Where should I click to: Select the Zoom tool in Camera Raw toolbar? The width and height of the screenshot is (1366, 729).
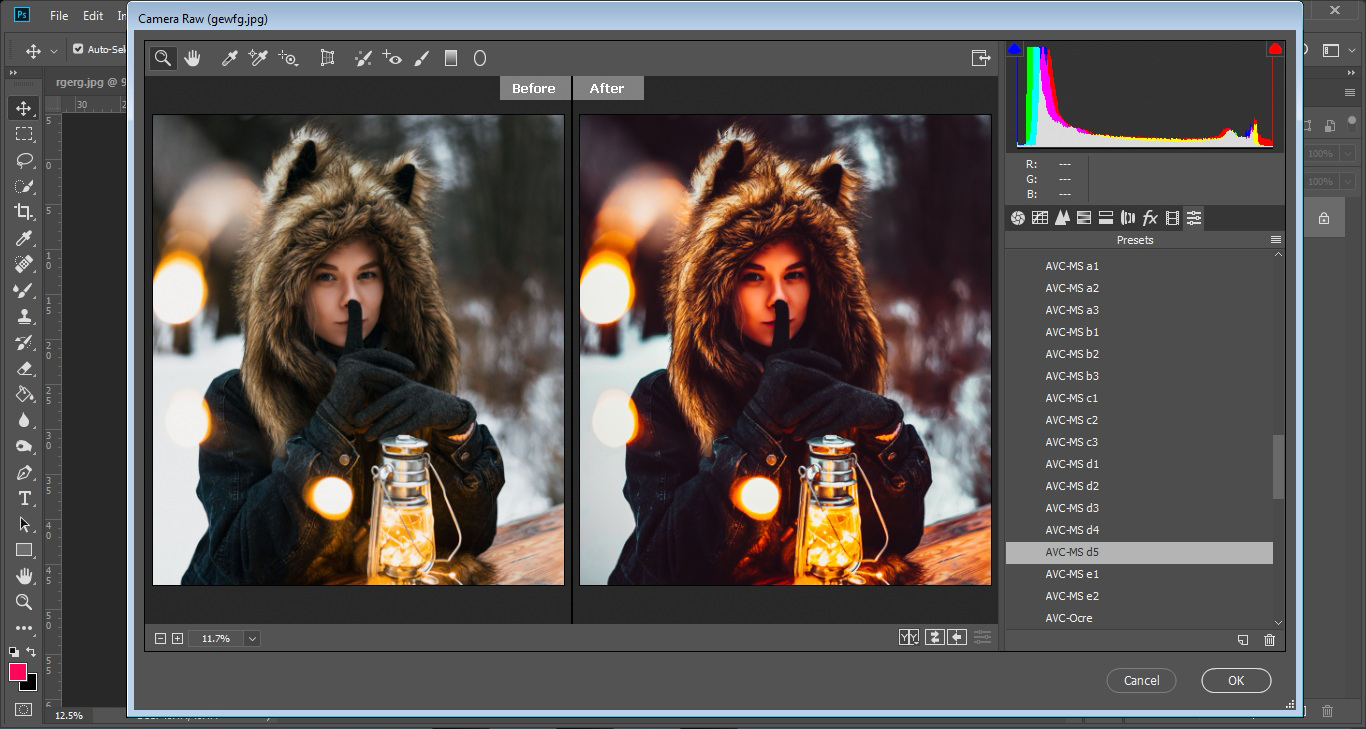pos(162,58)
